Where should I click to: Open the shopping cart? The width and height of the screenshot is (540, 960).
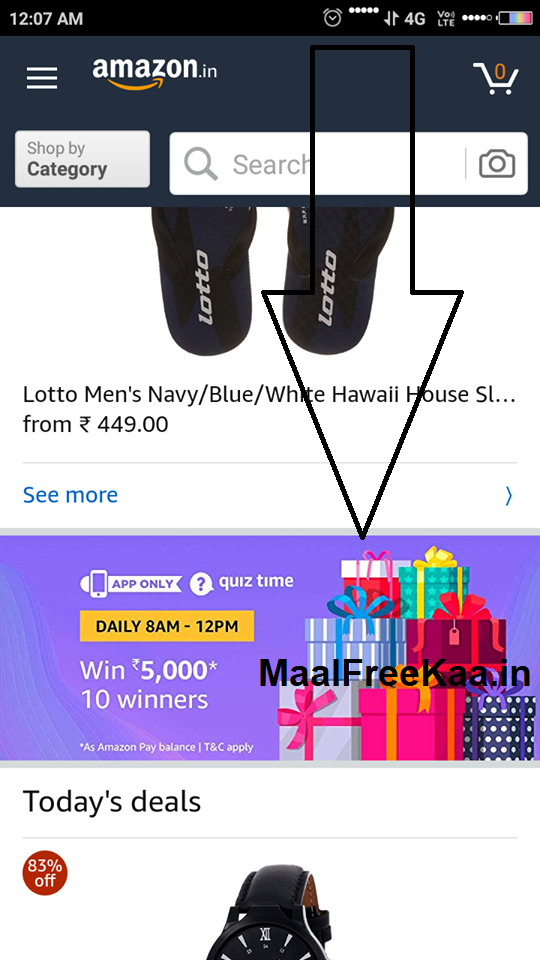click(496, 78)
